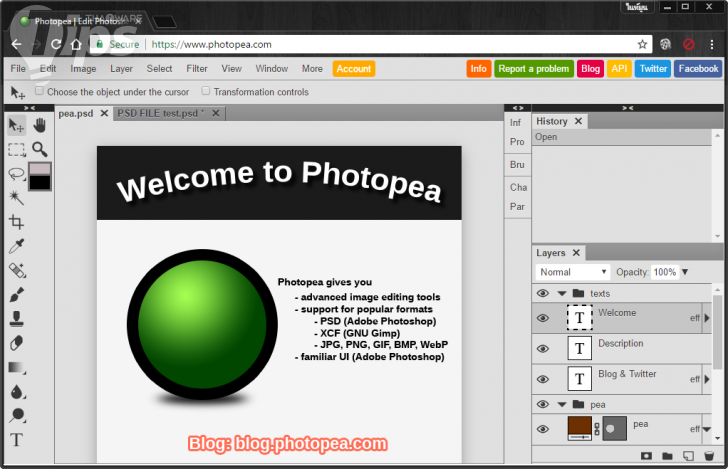
Task: Select the Zoom magnifier tool
Action: pos(40,149)
